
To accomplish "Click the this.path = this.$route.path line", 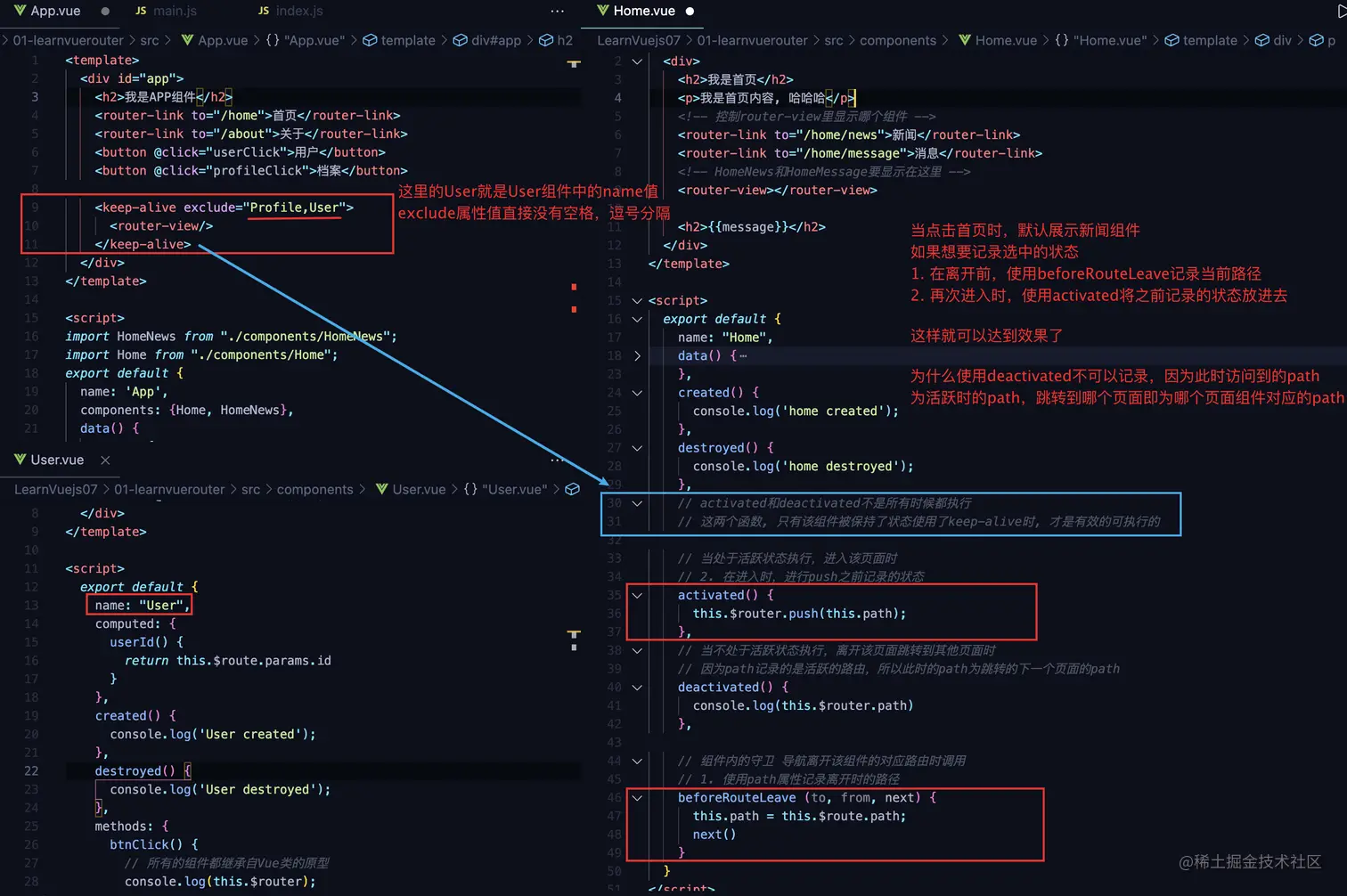I will (800, 817).
